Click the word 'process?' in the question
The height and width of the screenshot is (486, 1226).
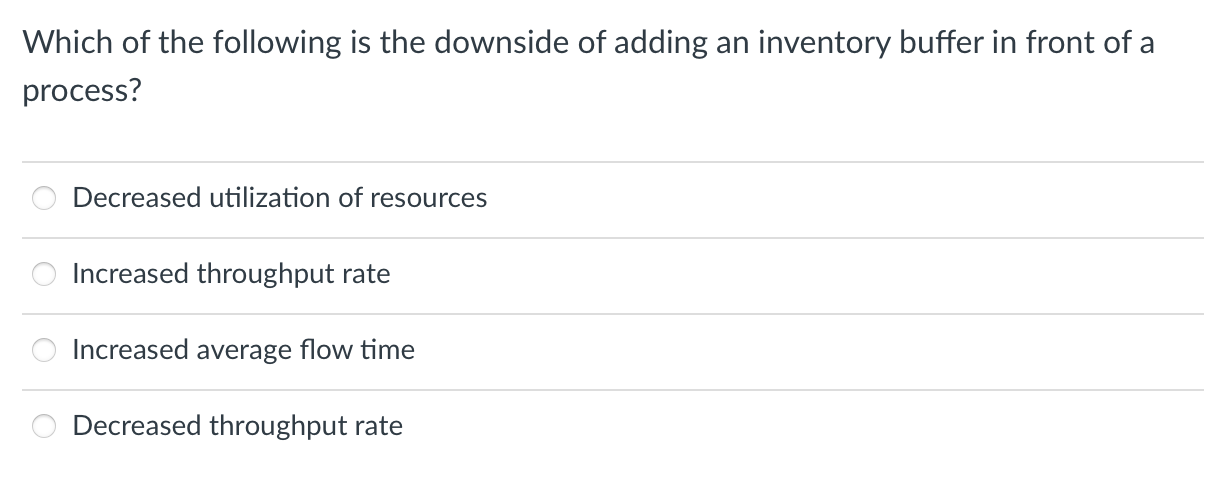click(82, 92)
